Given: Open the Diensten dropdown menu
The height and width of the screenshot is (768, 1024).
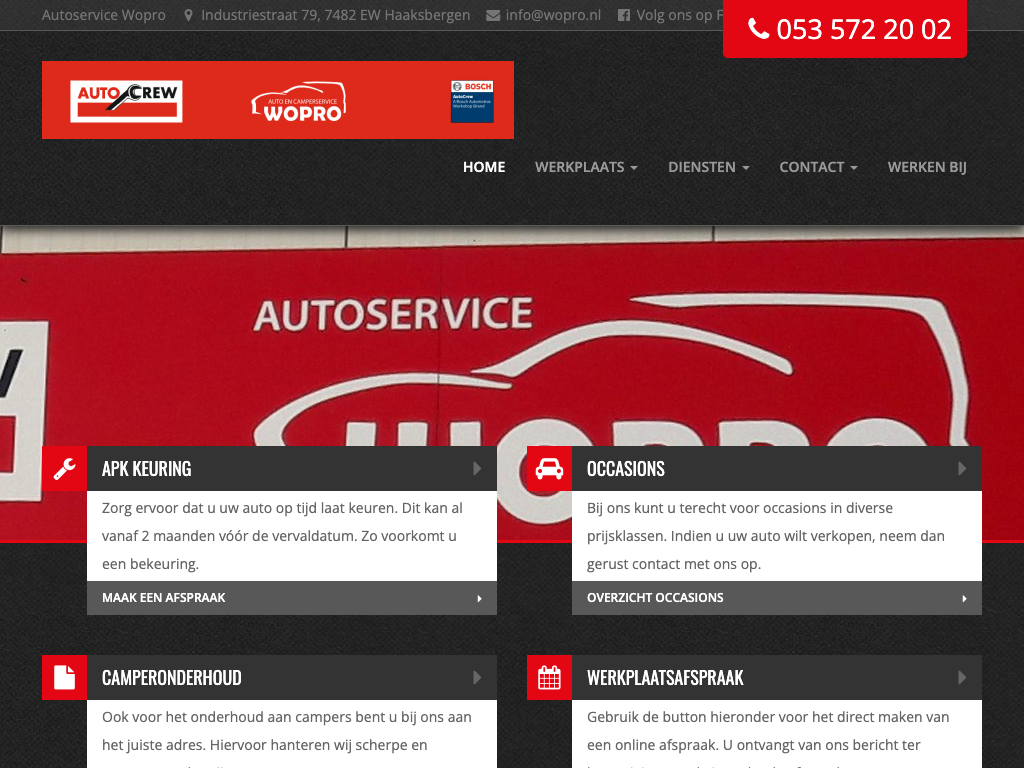Looking at the screenshot, I should [708, 167].
